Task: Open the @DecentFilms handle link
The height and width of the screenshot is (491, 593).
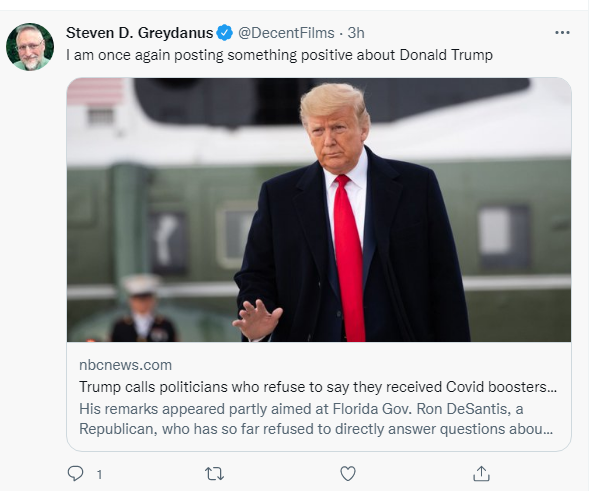Action: click(x=286, y=33)
